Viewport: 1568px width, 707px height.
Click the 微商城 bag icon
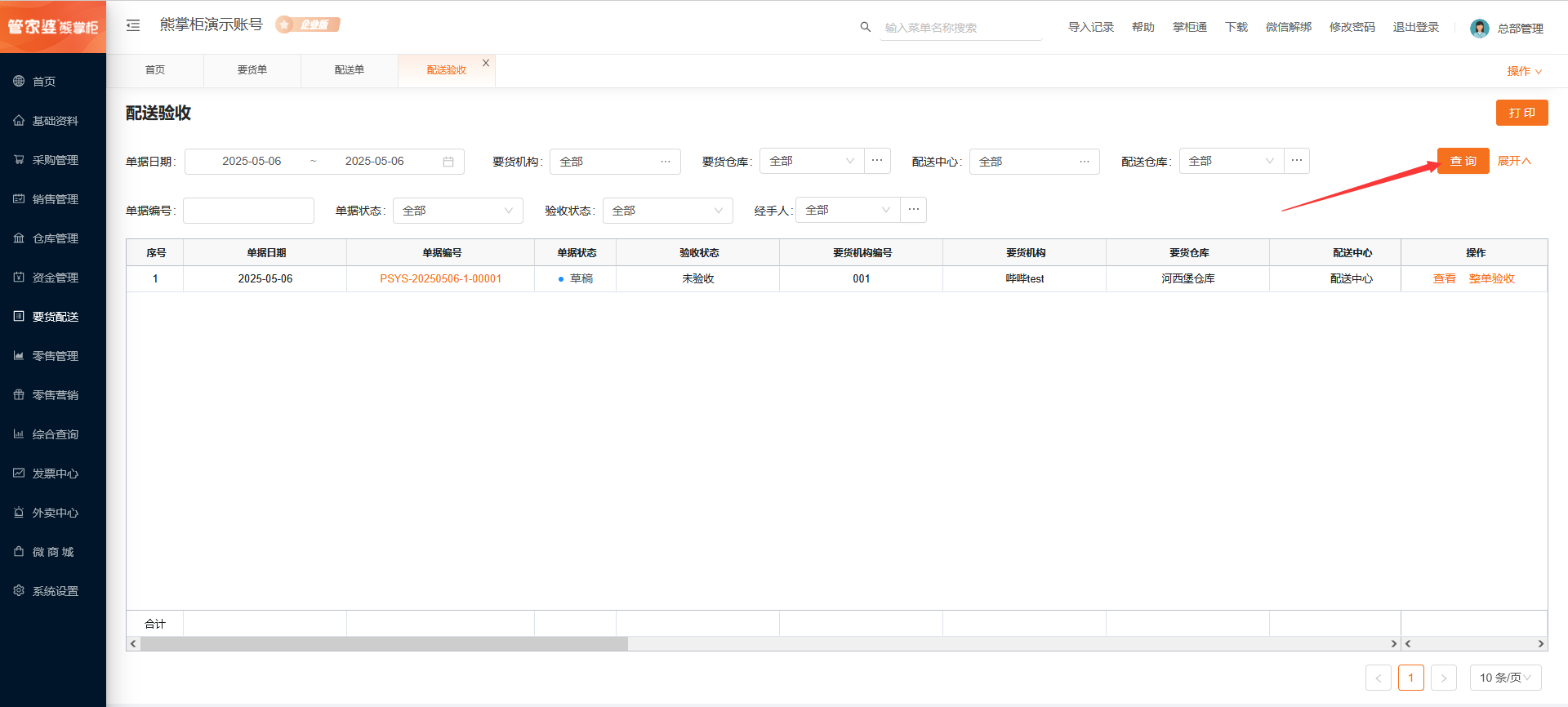(x=19, y=551)
